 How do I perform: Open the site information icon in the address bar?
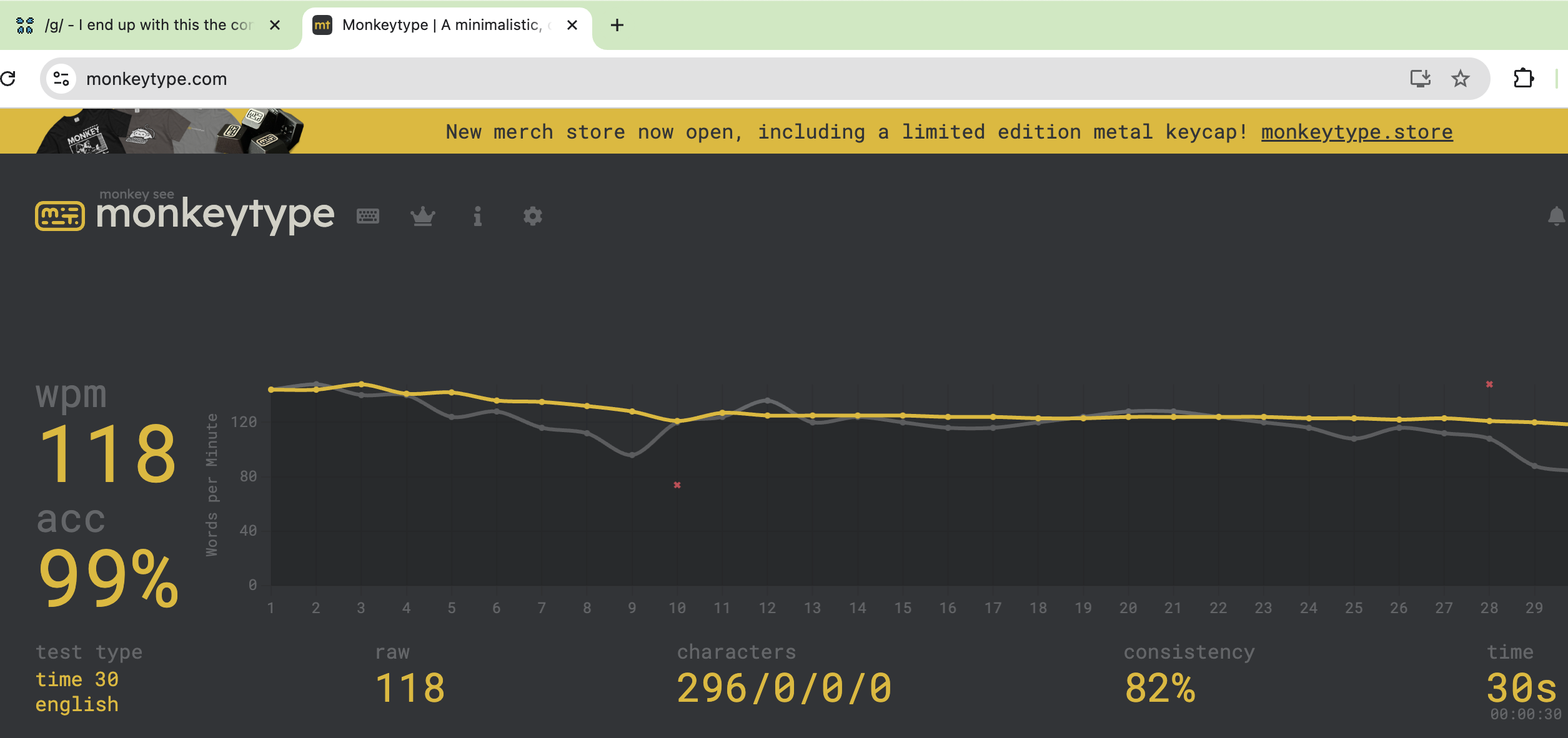coord(61,79)
